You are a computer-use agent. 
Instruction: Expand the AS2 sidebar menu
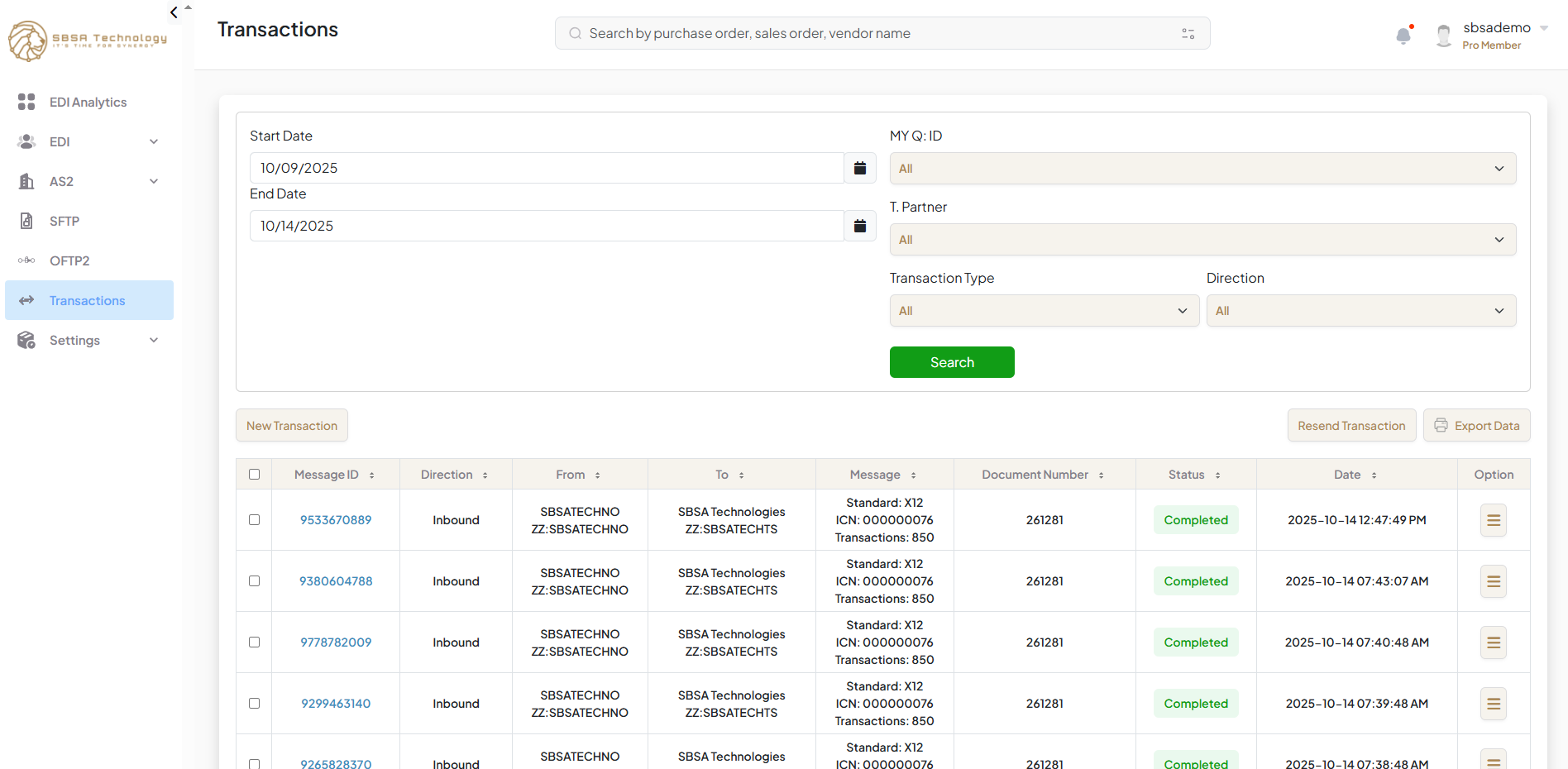(x=88, y=181)
